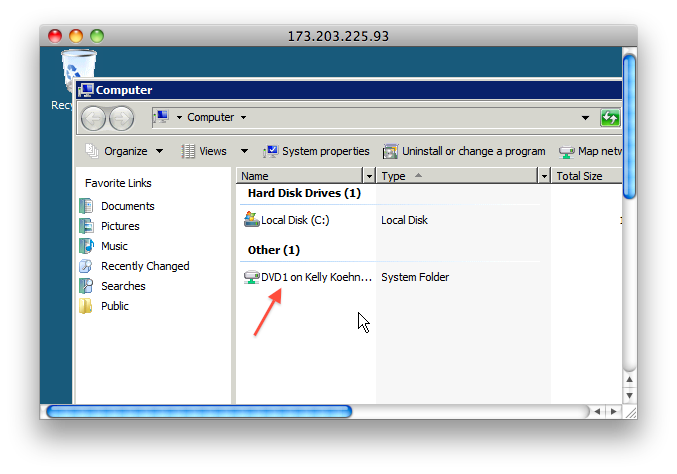
Task: Click the green zoom button of the remote window
Action: pyautogui.click(x=97, y=36)
